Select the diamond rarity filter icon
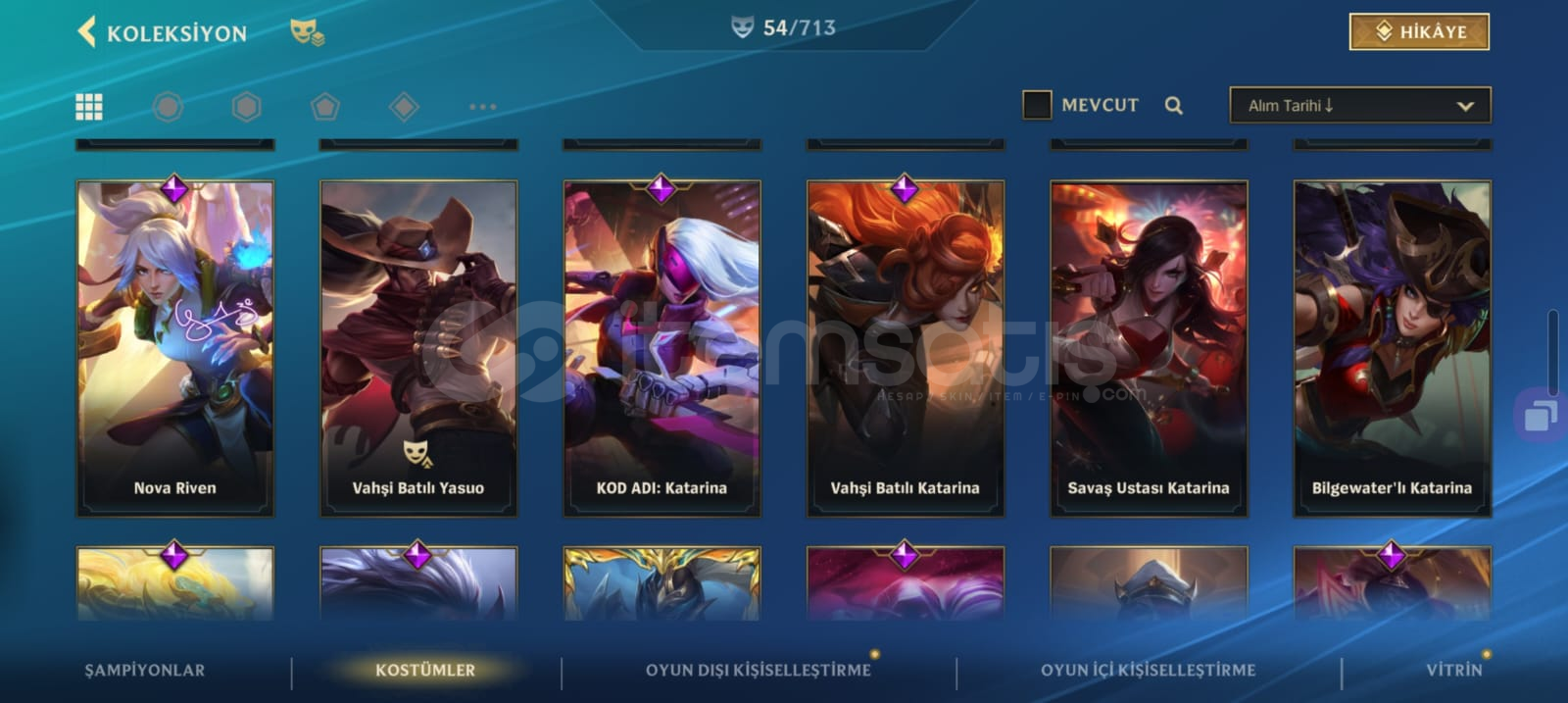The height and width of the screenshot is (703, 1568). [x=404, y=106]
